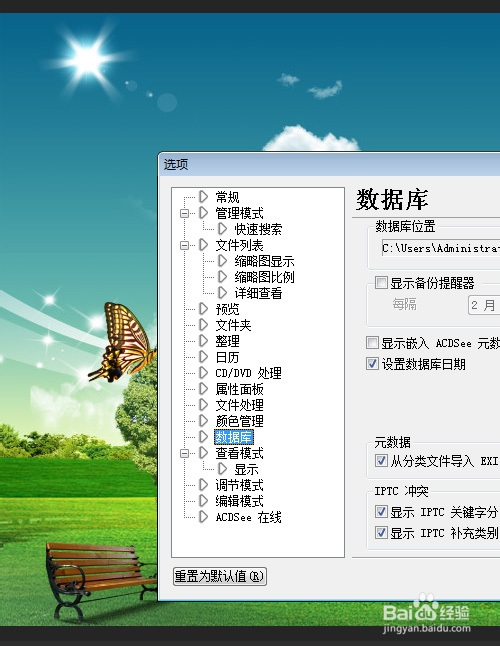
Task: Open 颜色管理 options
Action: coord(239,421)
